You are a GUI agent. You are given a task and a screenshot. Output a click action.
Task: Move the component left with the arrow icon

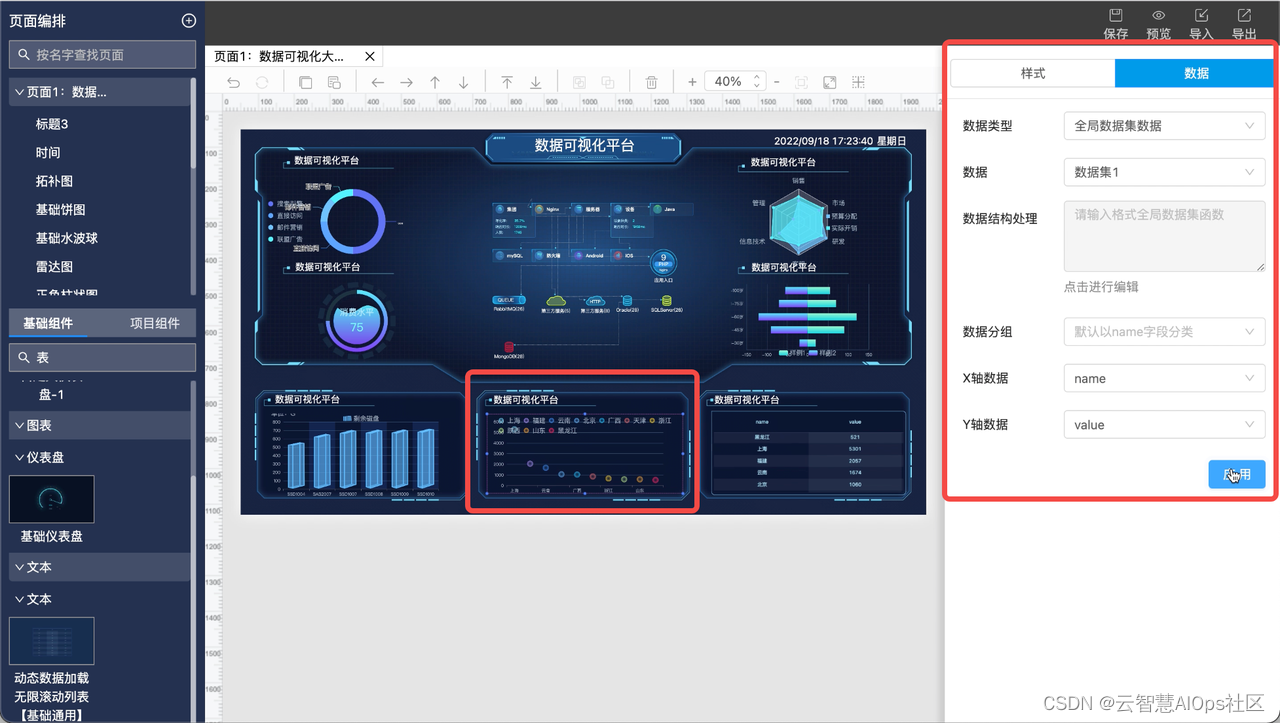pos(378,82)
